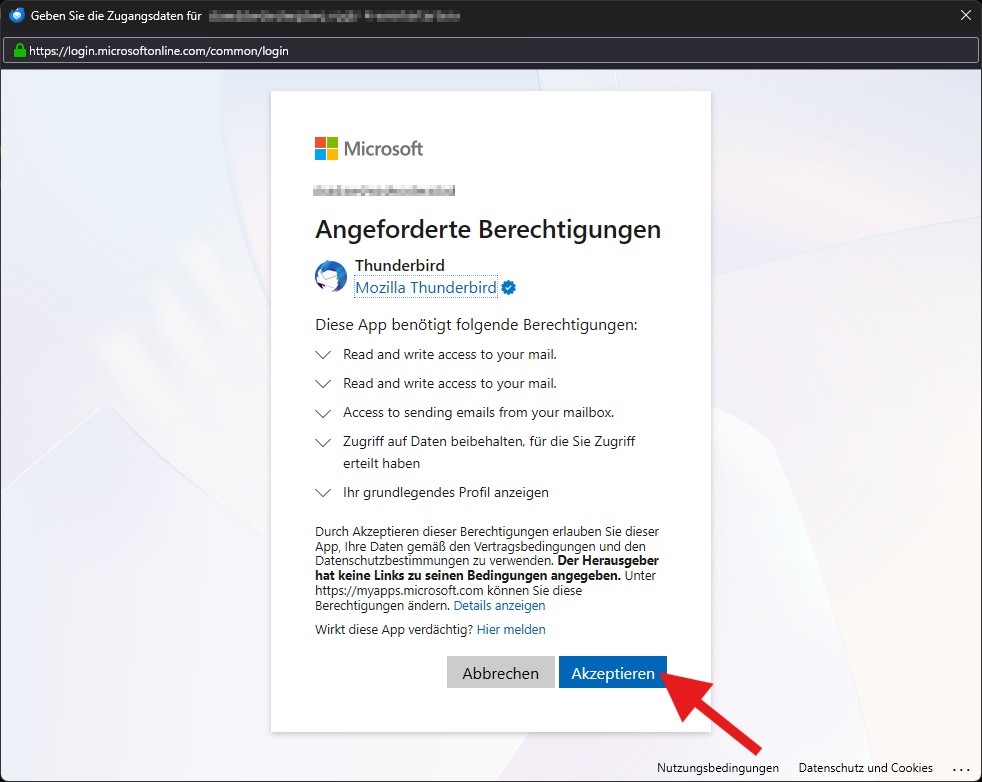Expand 'Access to sending emails' permission
The image size is (982, 782).
pyautogui.click(x=323, y=413)
